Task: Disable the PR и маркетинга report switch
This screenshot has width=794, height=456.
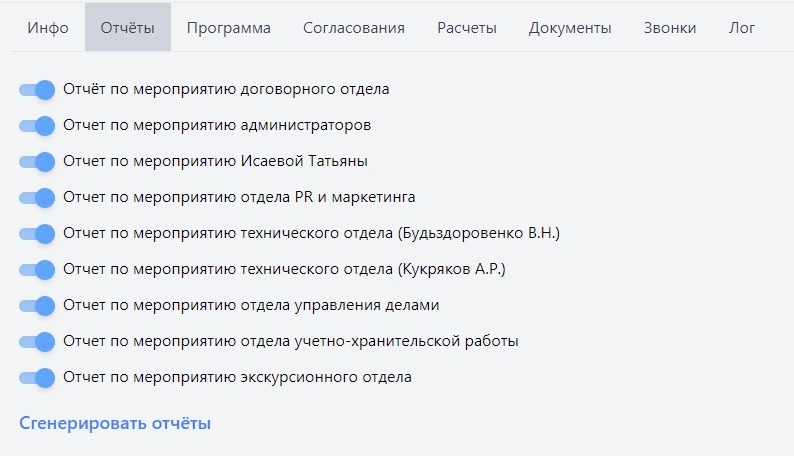Action: (x=37, y=198)
